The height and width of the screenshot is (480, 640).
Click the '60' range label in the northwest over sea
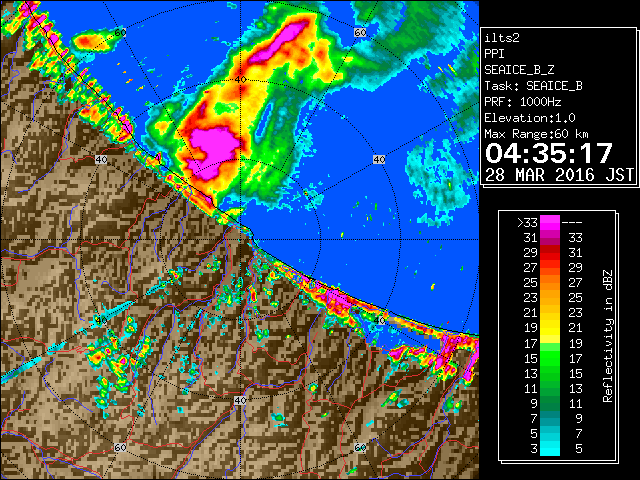120,32
